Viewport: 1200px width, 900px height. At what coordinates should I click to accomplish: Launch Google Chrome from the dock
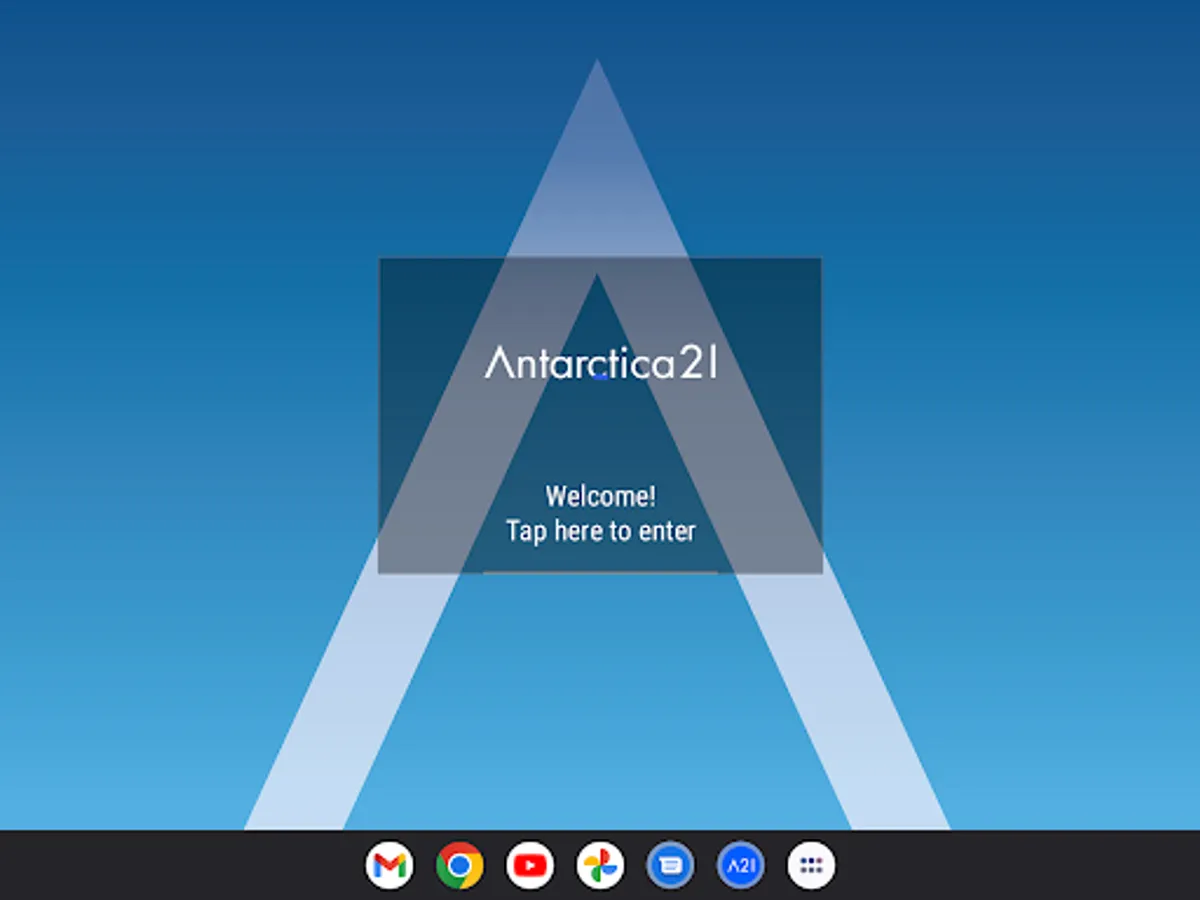pyautogui.click(x=460, y=865)
